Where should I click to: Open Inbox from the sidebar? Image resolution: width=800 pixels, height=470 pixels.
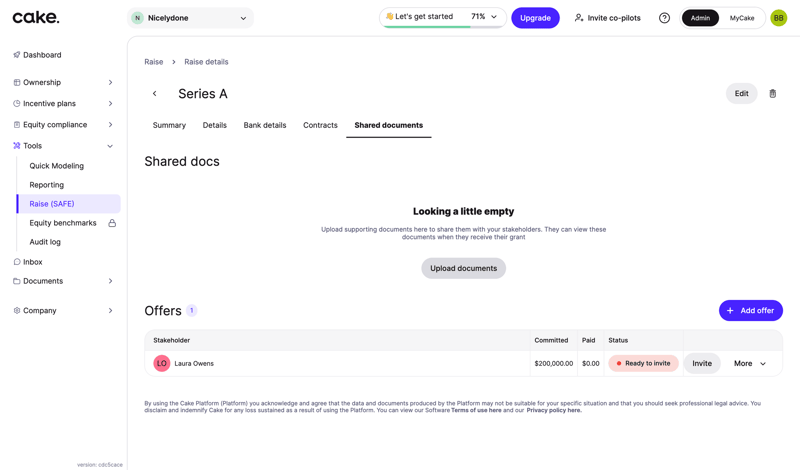pos(33,262)
